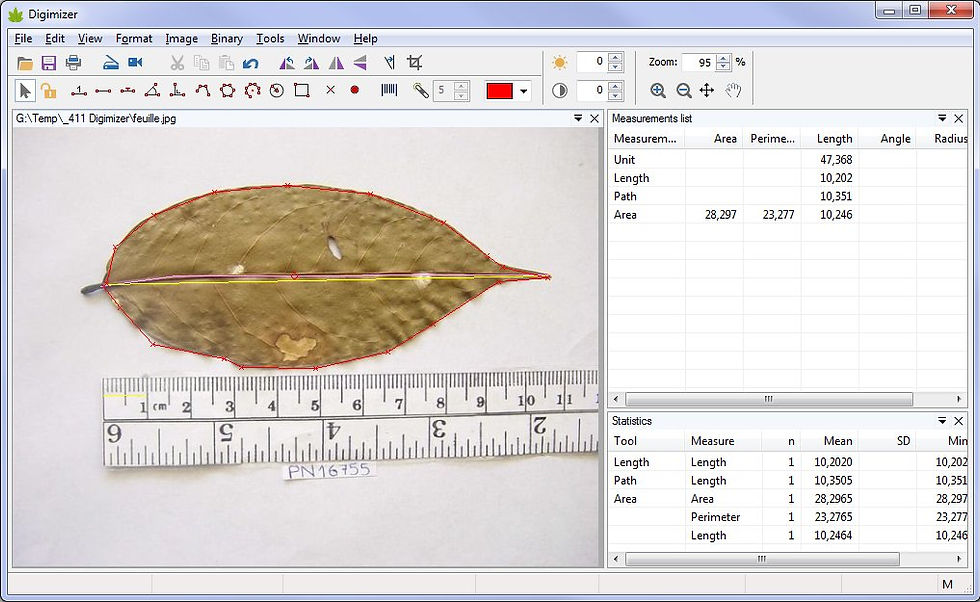Activate the hand pan tool

pyautogui.click(x=733, y=90)
